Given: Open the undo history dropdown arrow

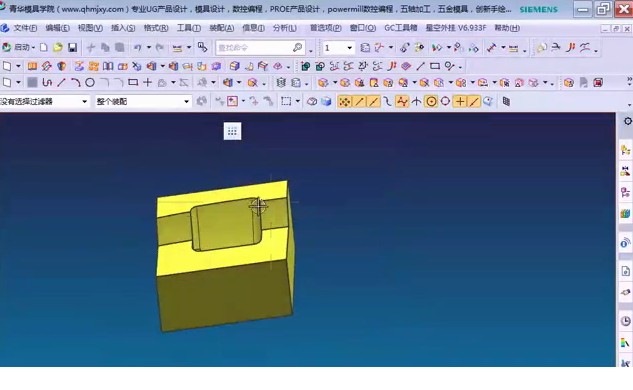Looking at the screenshot, I should (x=149, y=48).
